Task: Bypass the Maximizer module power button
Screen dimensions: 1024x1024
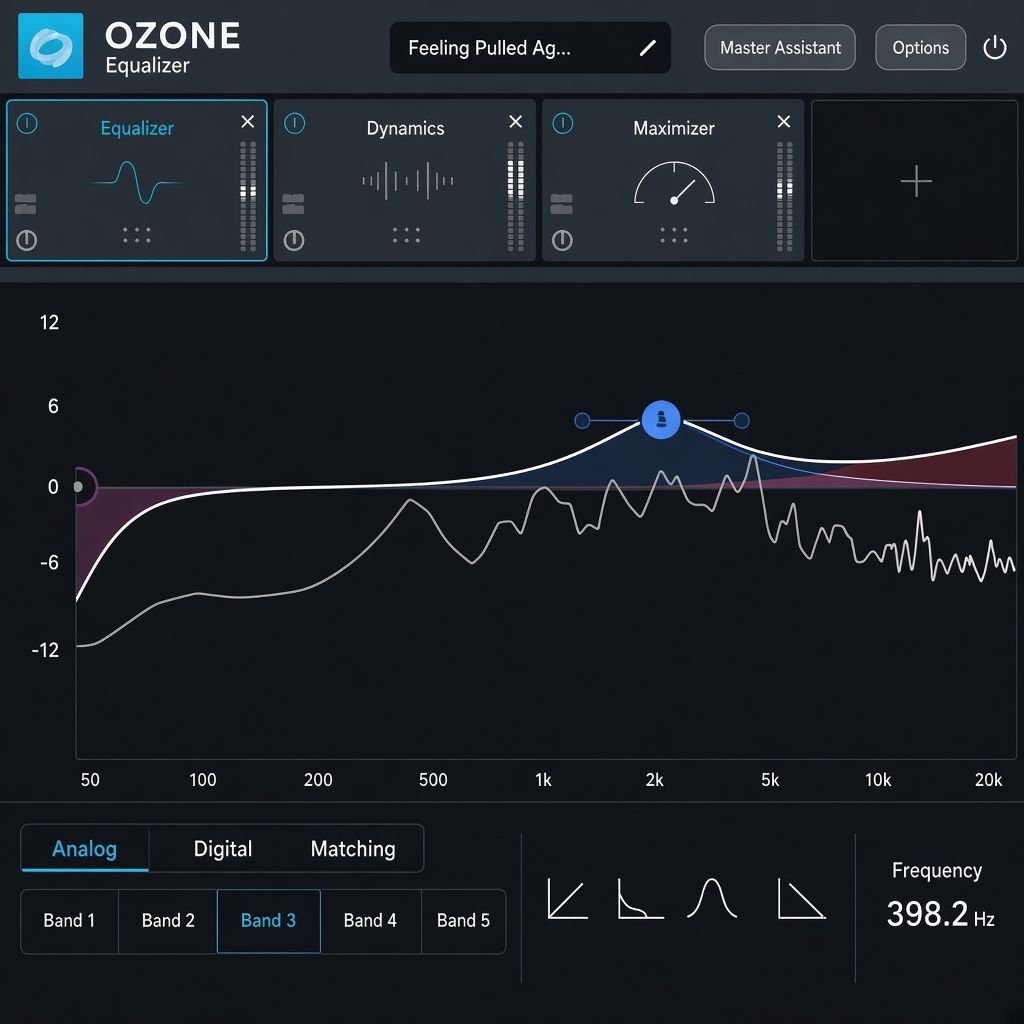Action: click(x=562, y=240)
